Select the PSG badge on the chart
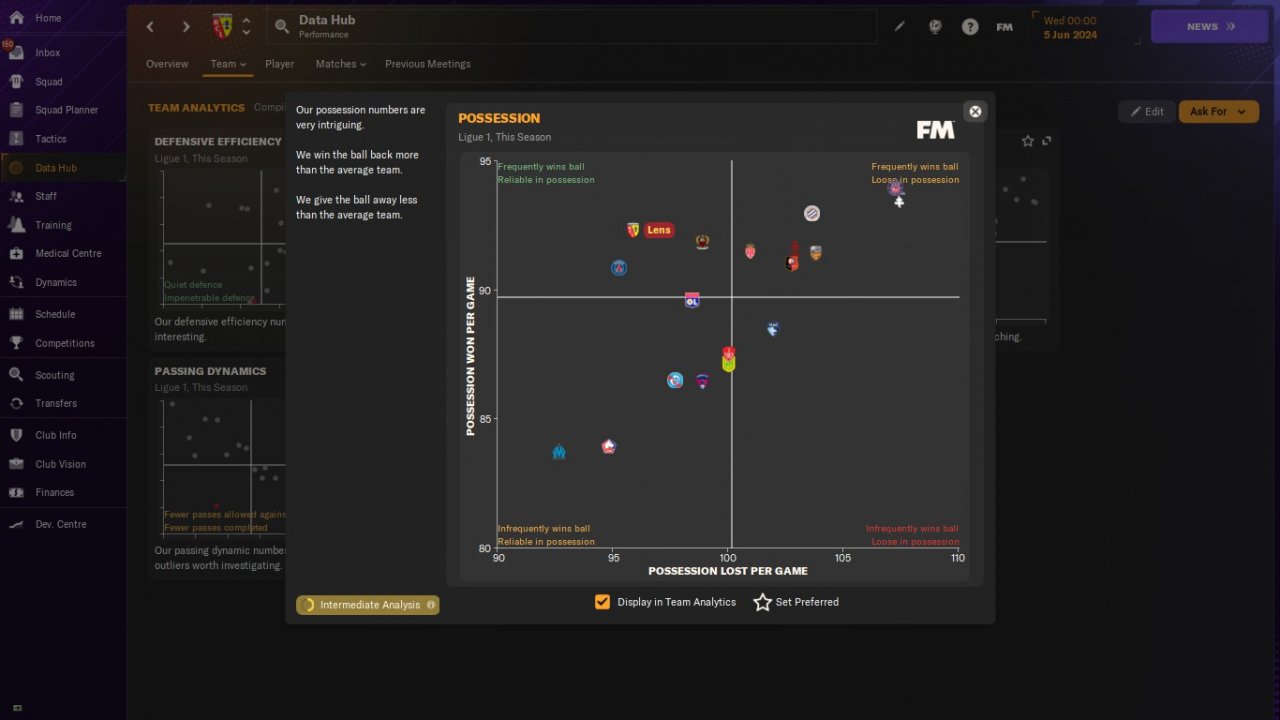This screenshot has height=720, width=1280. 619,268
